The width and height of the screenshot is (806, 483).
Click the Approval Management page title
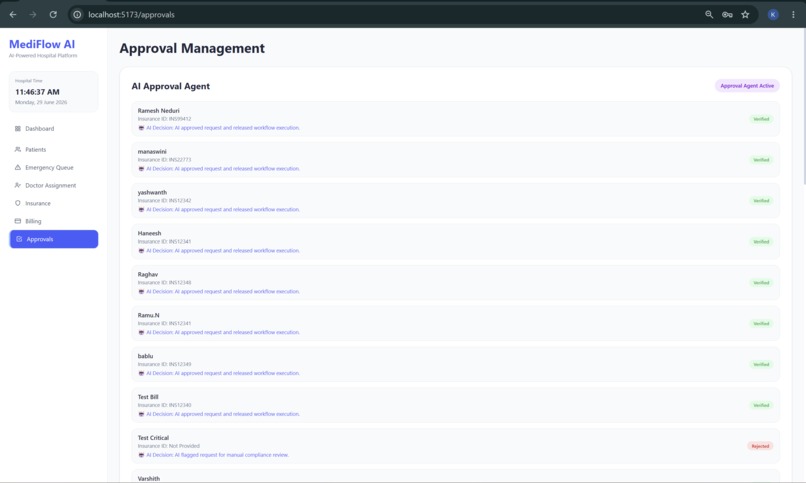point(192,48)
